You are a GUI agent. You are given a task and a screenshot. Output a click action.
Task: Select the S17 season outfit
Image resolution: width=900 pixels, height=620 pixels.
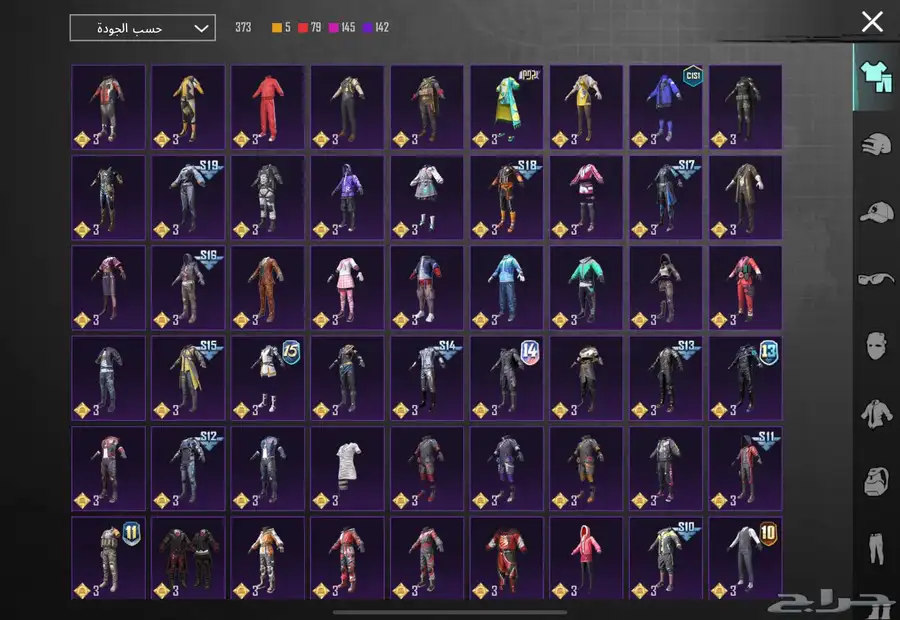tap(666, 197)
